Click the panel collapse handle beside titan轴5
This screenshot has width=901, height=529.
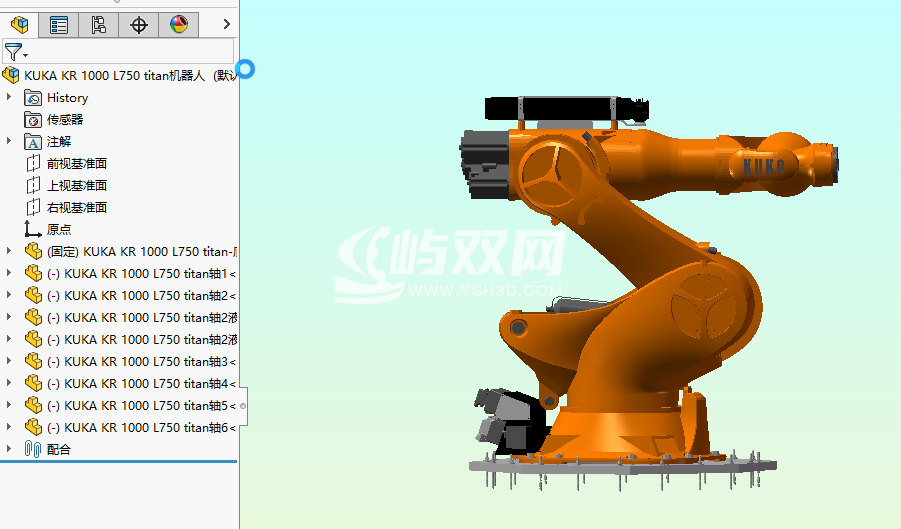tap(243, 406)
